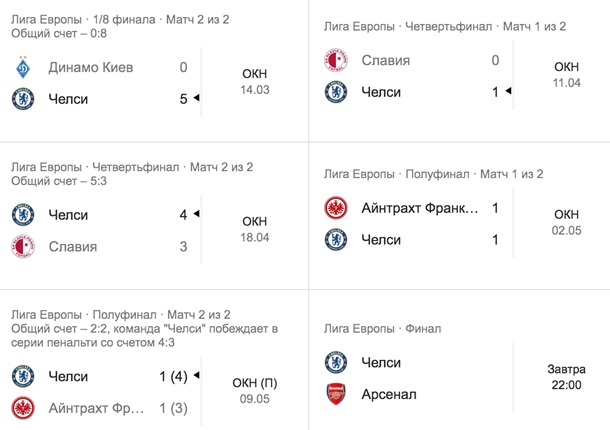Viewport: 610px width, 430px height.
Task: Click the Лига Европы · Финал header
Action: click(384, 328)
